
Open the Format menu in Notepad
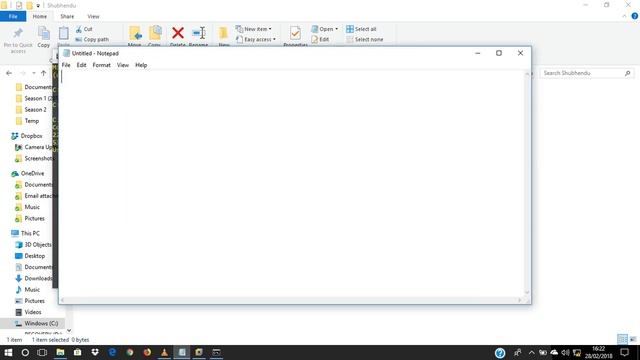coord(101,65)
